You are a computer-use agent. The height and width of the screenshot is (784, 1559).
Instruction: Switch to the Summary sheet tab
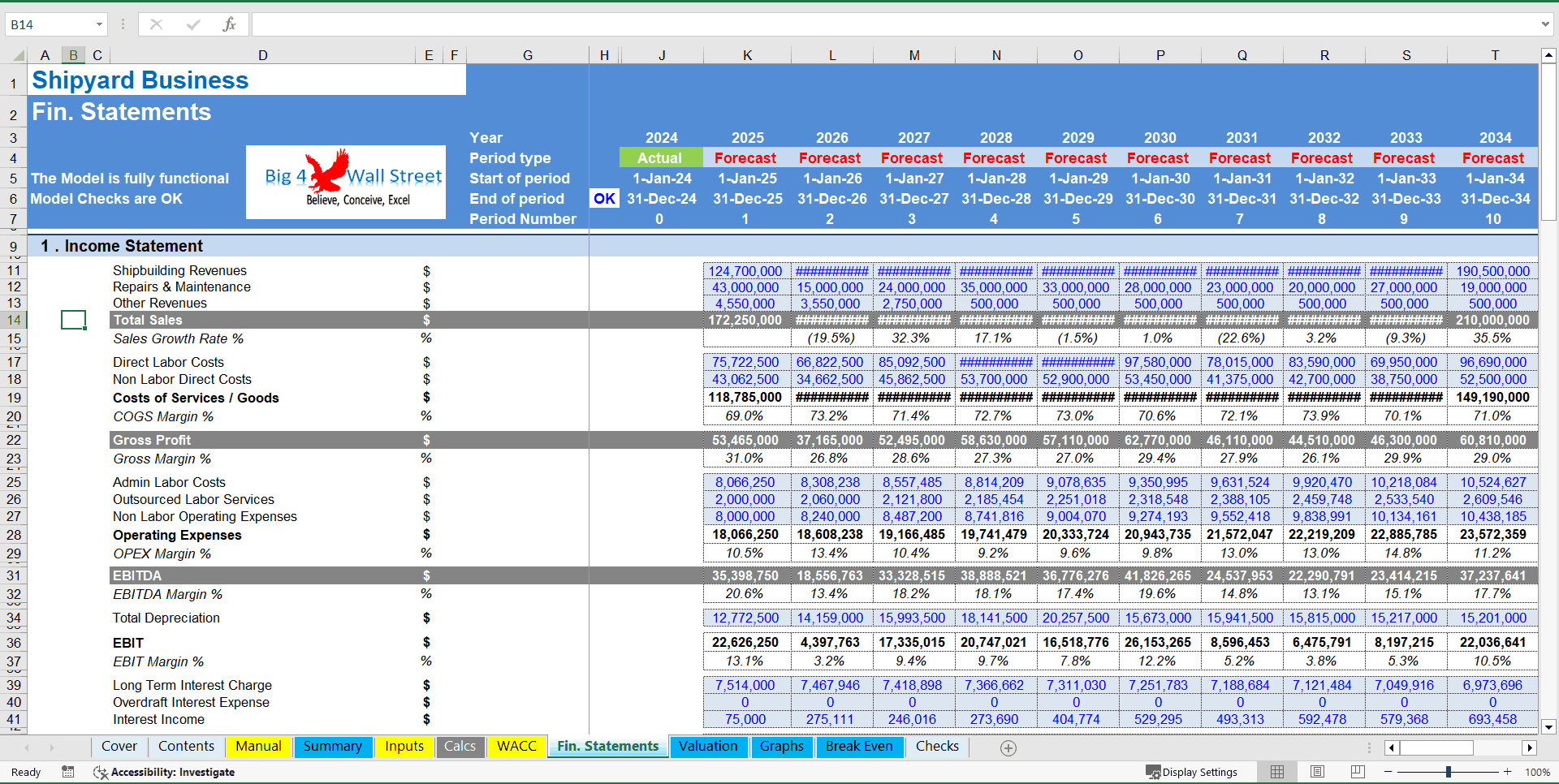pos(333,746)
